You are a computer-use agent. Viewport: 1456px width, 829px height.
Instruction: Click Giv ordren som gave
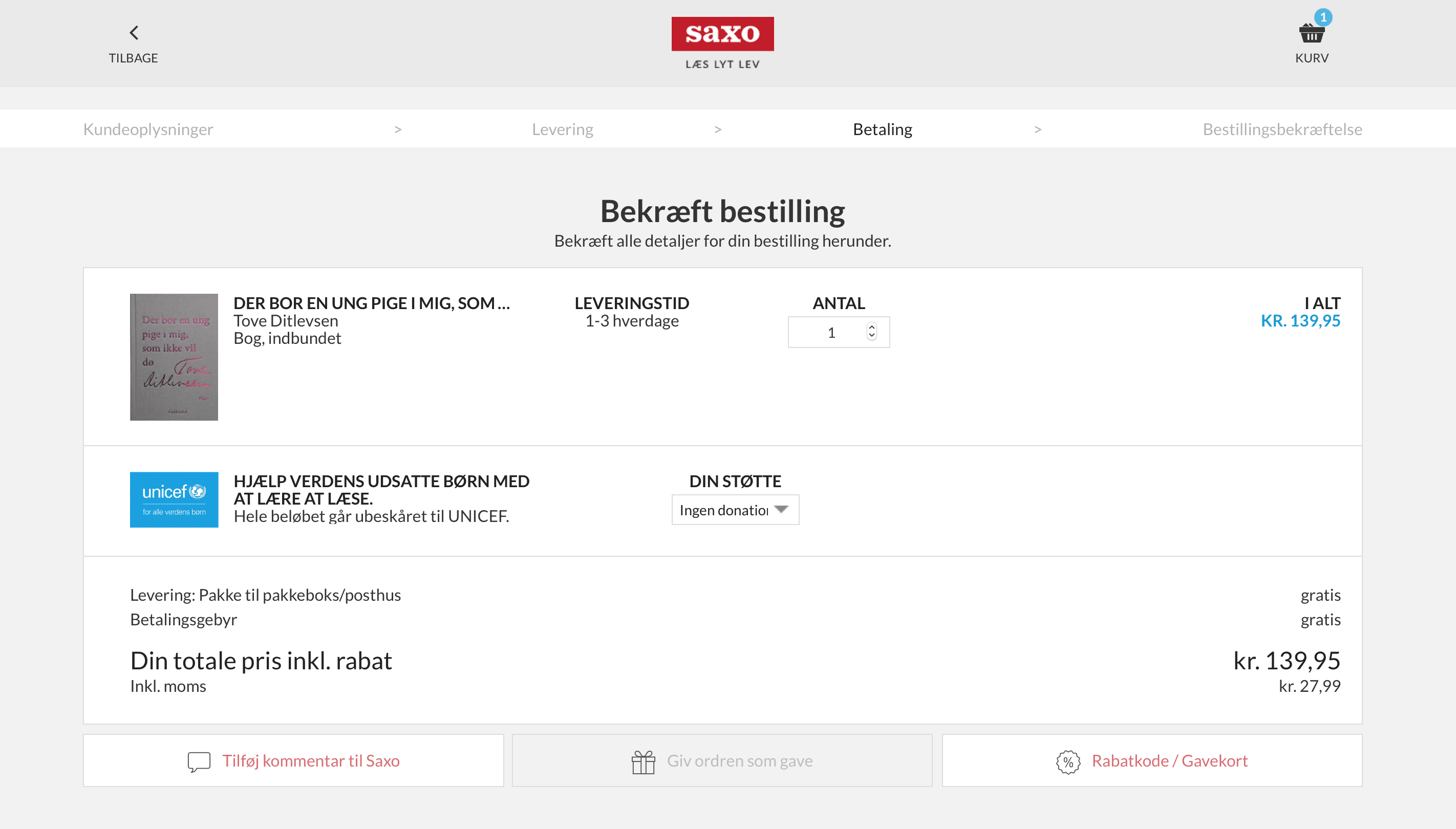coord(739,760)
